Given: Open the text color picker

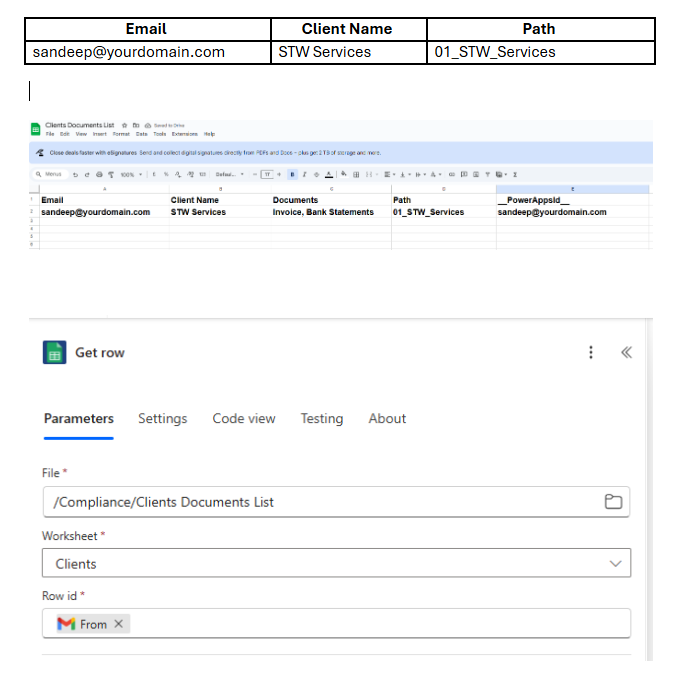Looking at the screenshot, I should [x=329, y=175].
